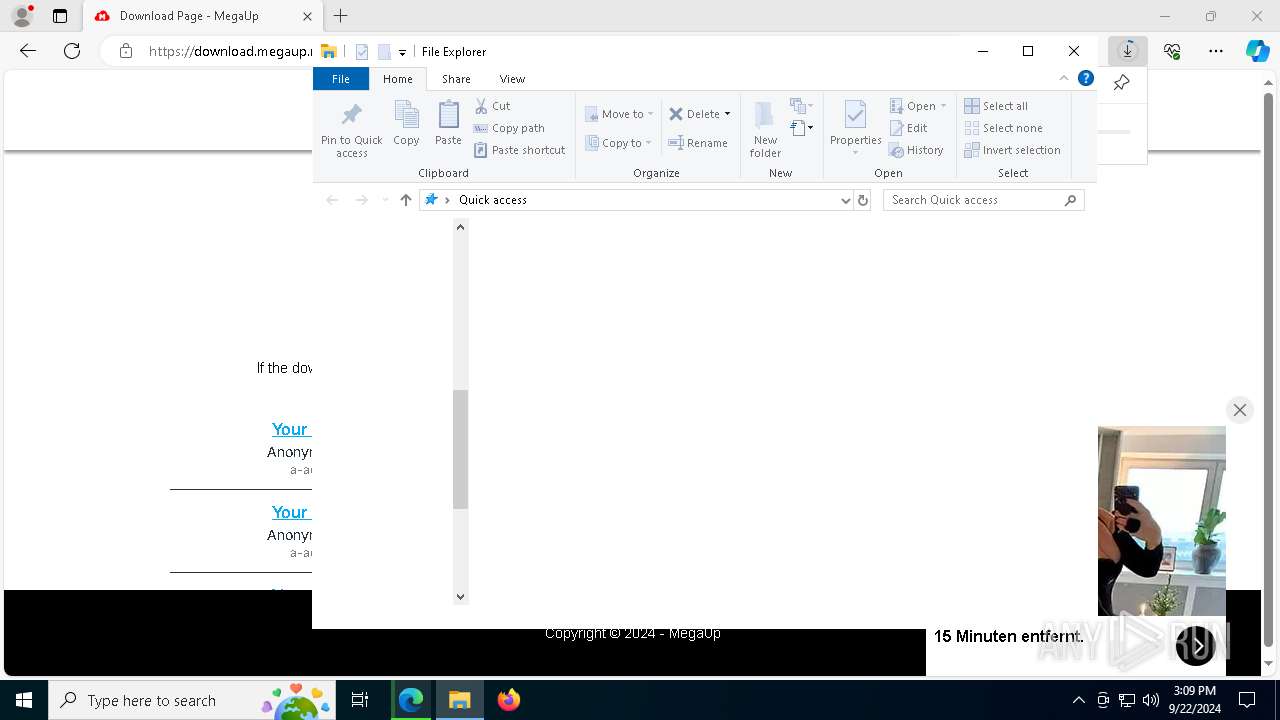The height and width of the screenshot is (720, 1280).
Task: Click the Task View taskbar icon
Action: pos(360,700)
